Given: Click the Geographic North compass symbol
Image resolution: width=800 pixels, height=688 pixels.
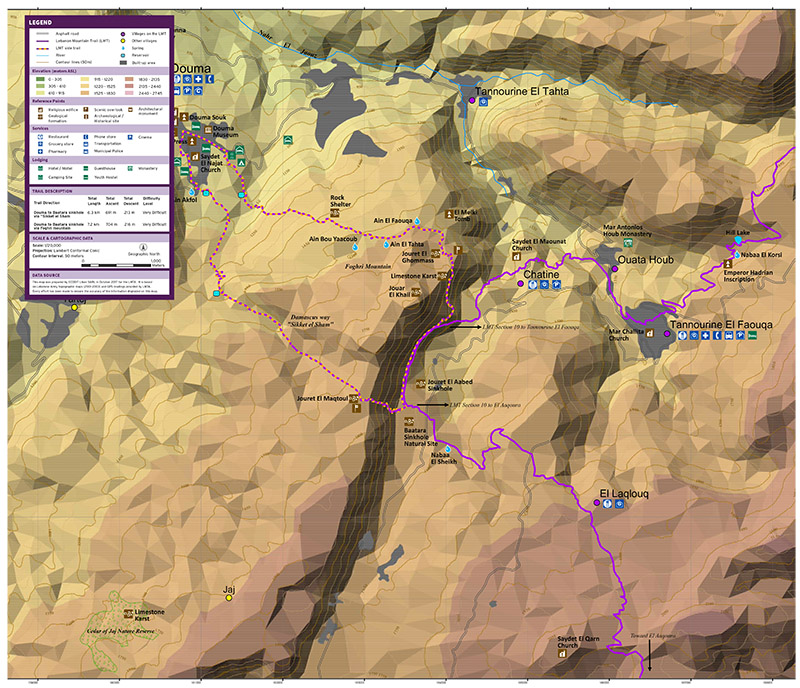Looking at the screenshot, I should coord(143,247).
